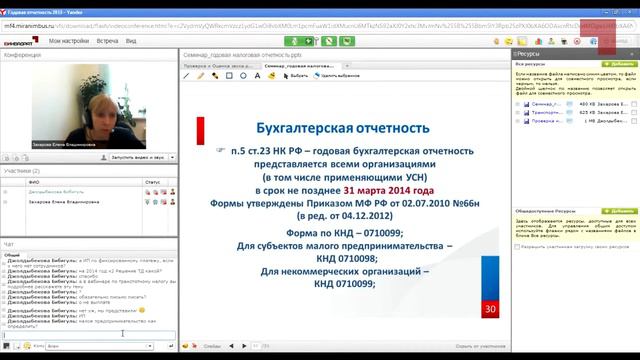Click top green 'Добавить' button in resources
The height and width of the screenshot is (360, 640).
pyautogui.click(x=619, y=64)
